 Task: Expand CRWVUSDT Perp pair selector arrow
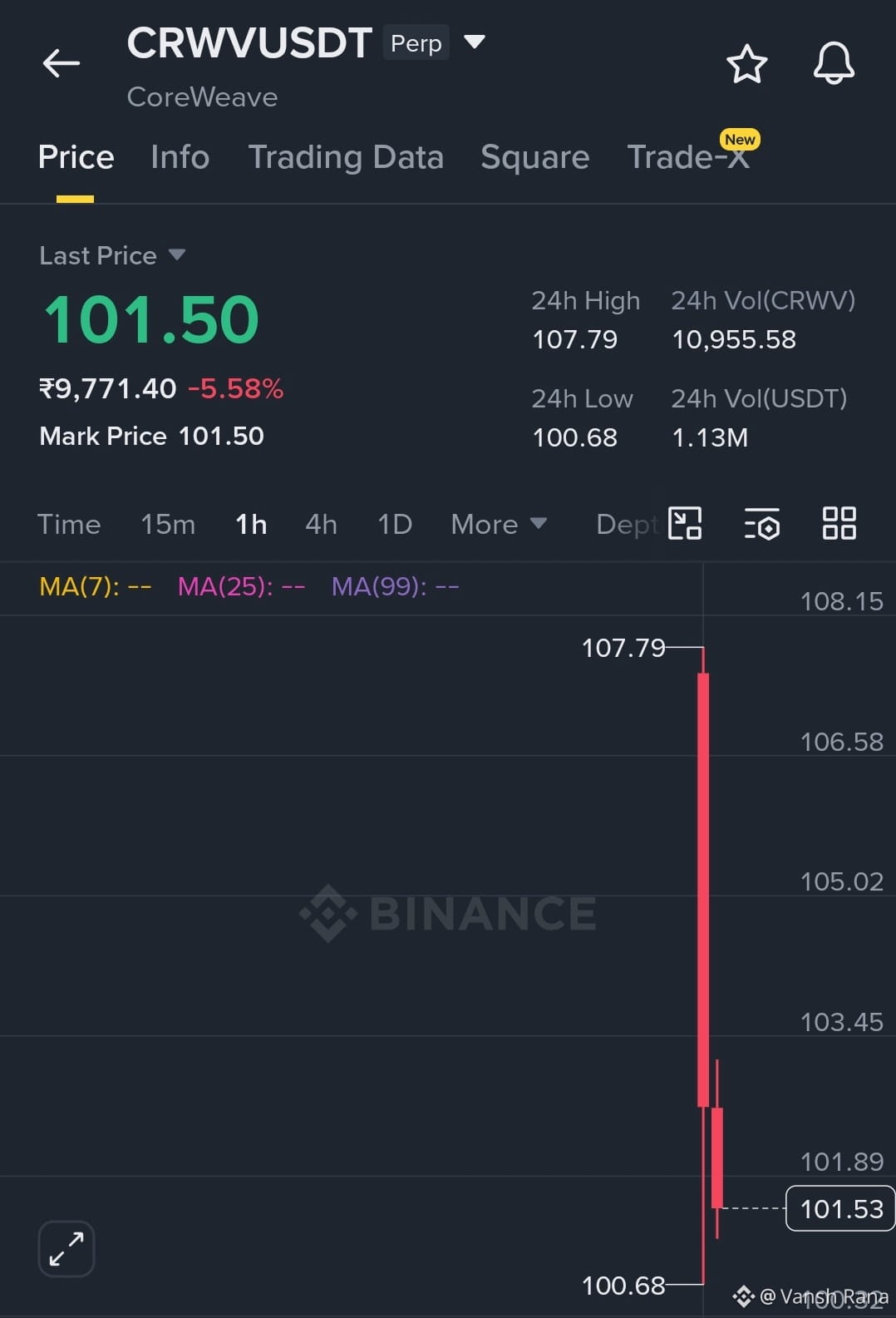click(474, 42)
